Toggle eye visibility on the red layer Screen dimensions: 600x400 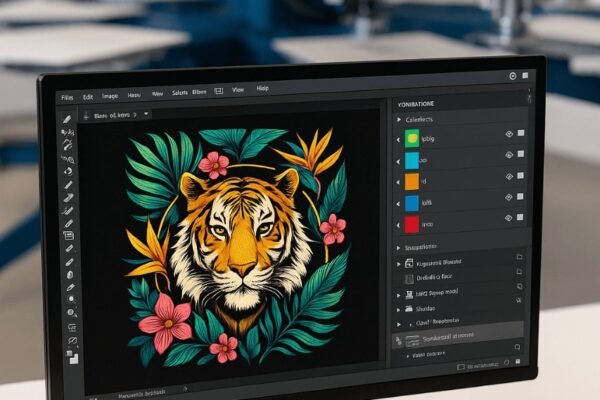(508, 218)
